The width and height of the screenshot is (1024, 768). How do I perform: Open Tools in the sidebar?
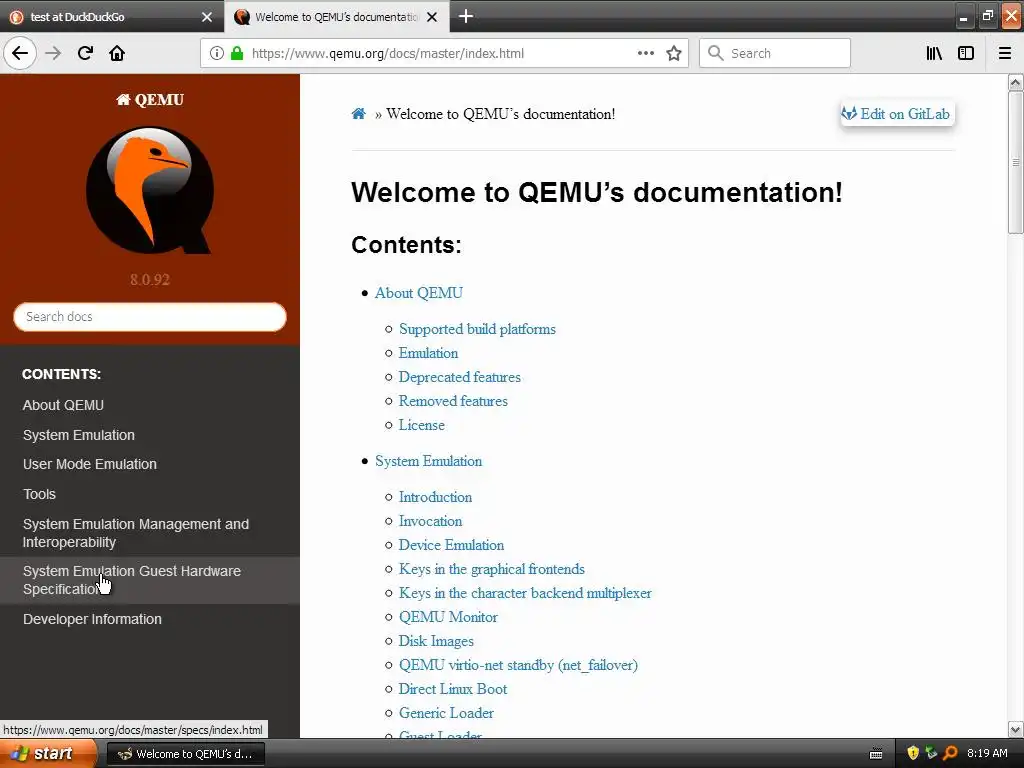[39, 494]
